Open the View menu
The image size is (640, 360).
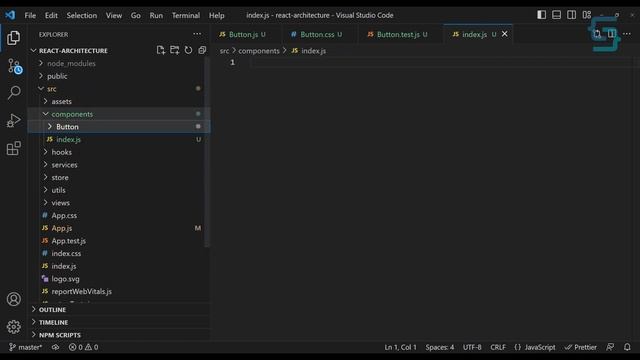tap(114, 16)
